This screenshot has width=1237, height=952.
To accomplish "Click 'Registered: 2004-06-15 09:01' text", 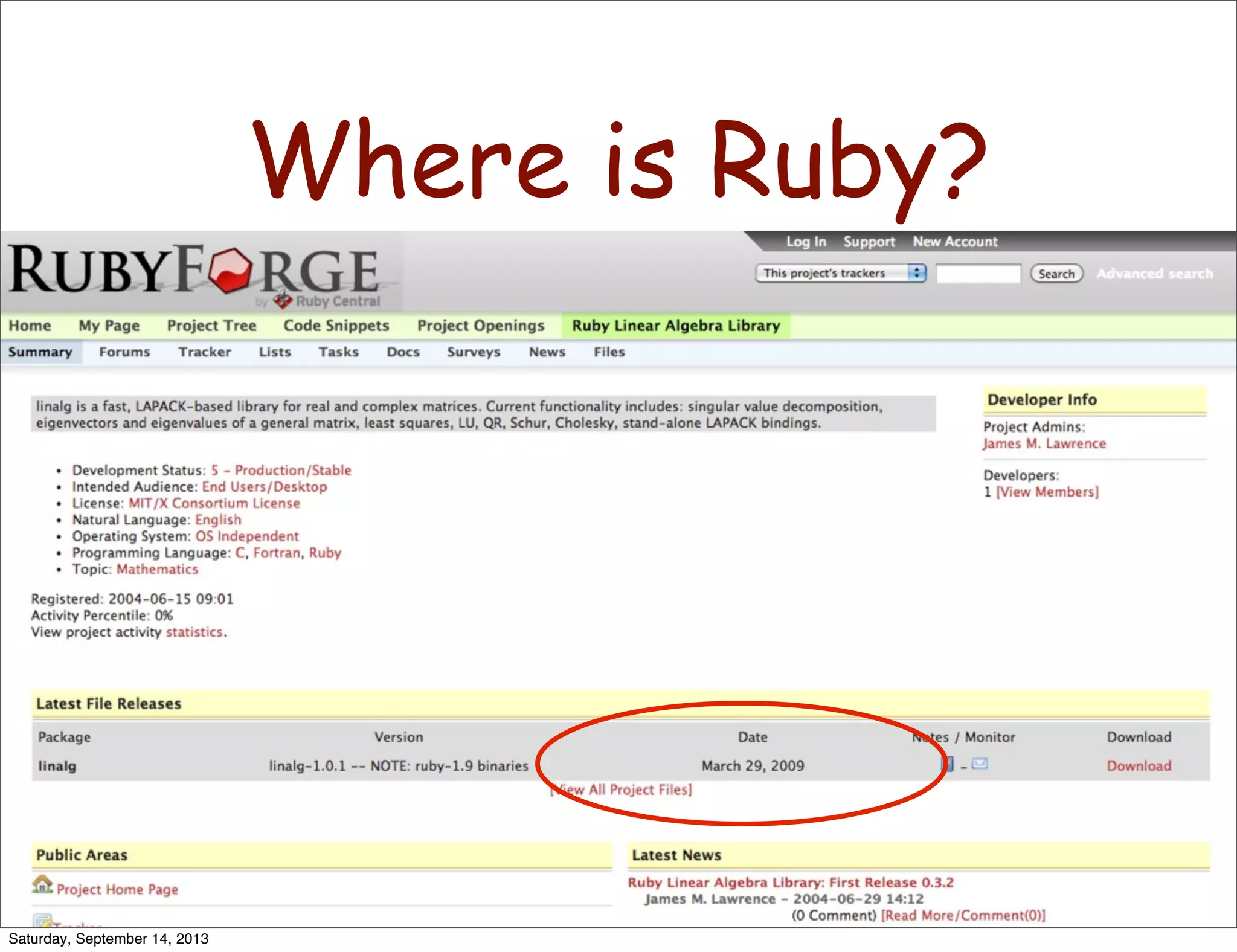I will (x=132, y=599).
